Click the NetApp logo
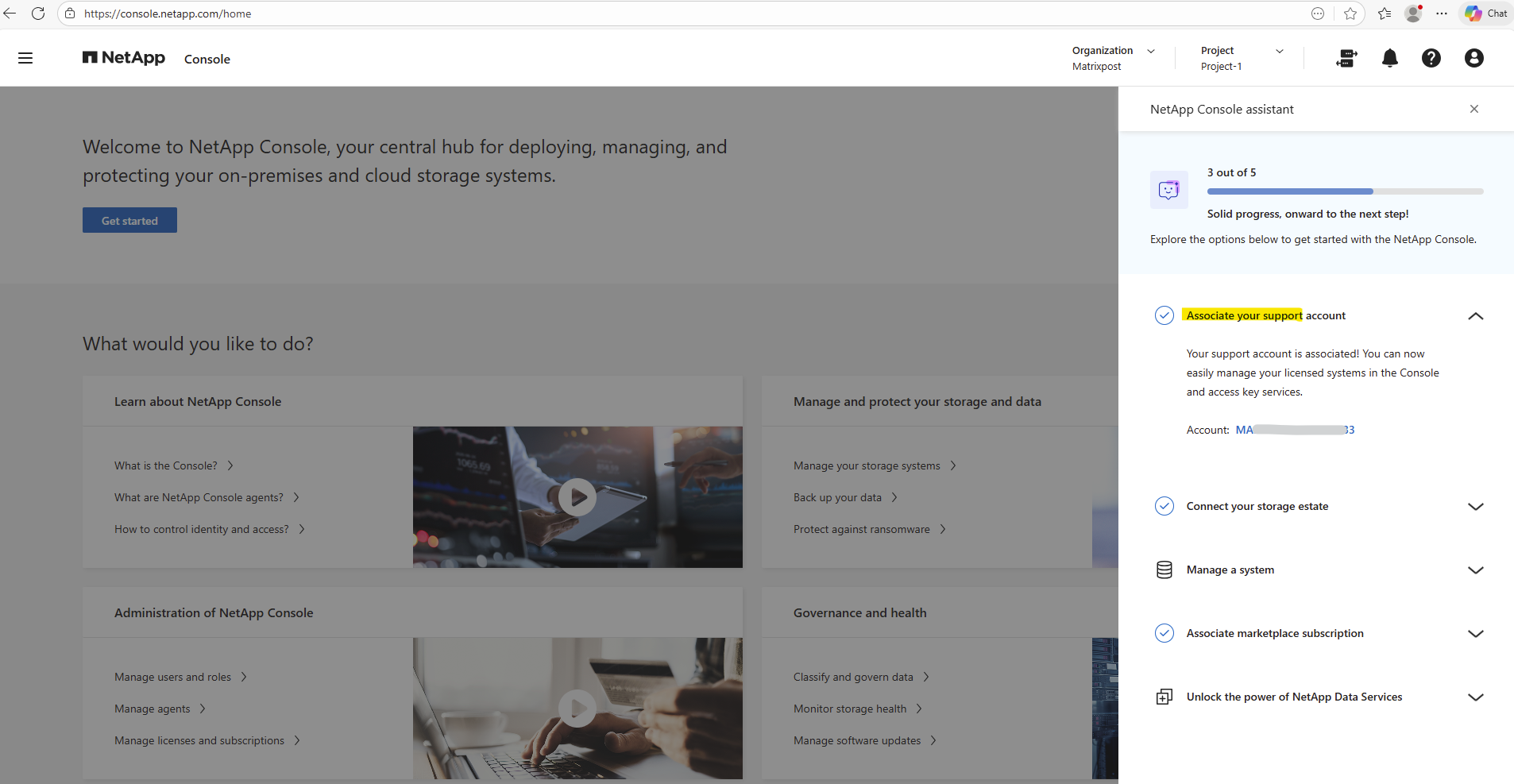This screenshot has height=784, width=1514. [124, 58]
